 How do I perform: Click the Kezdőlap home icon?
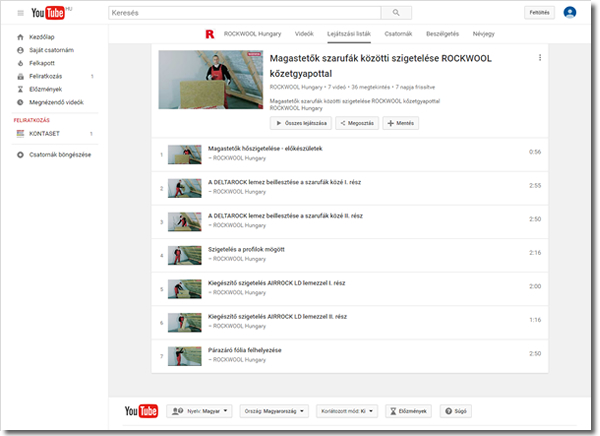20,37
